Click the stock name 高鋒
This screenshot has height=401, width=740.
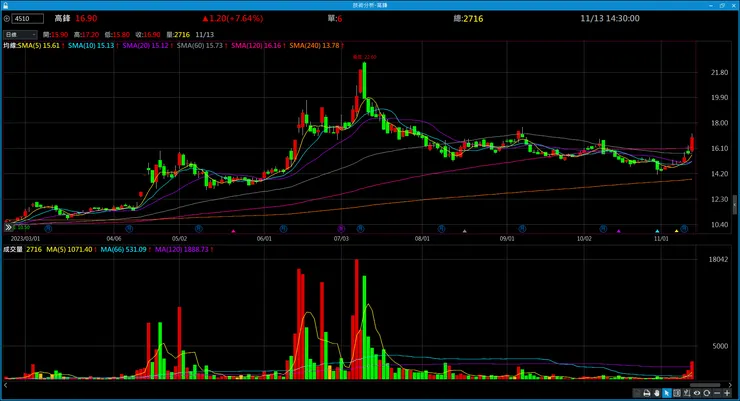point(62,18)
